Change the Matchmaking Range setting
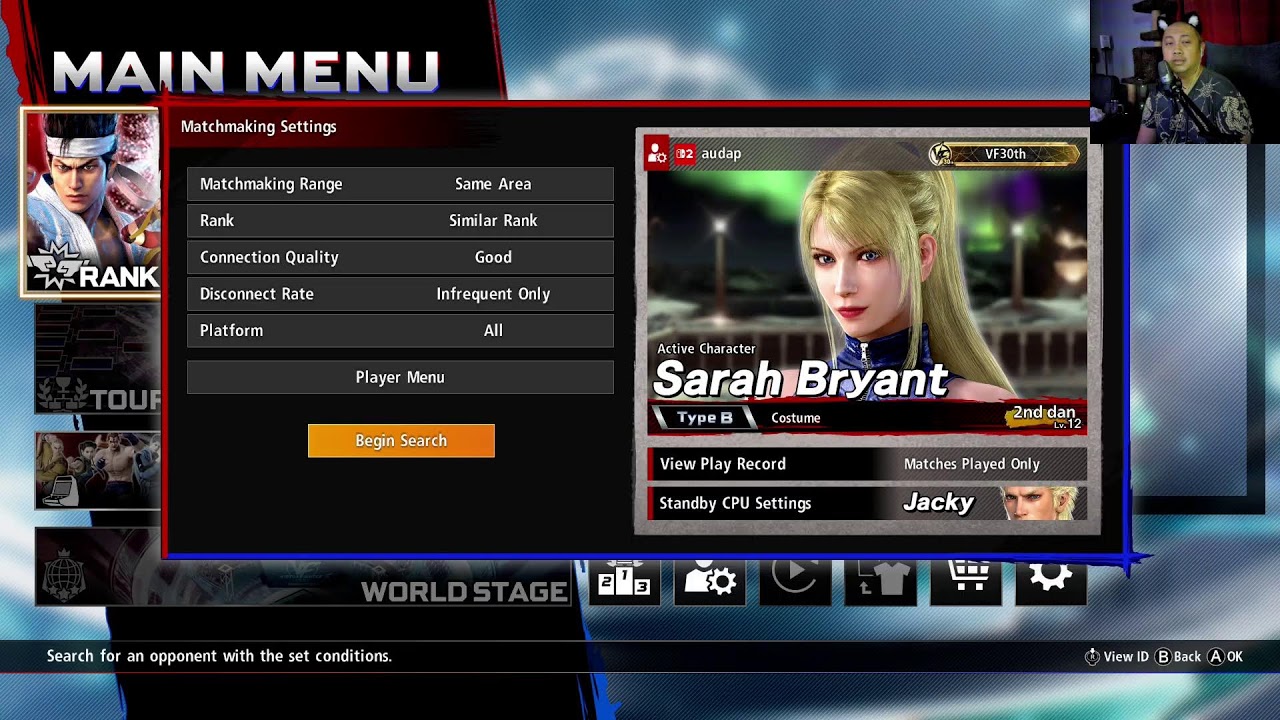 click(x=400, y=184)
